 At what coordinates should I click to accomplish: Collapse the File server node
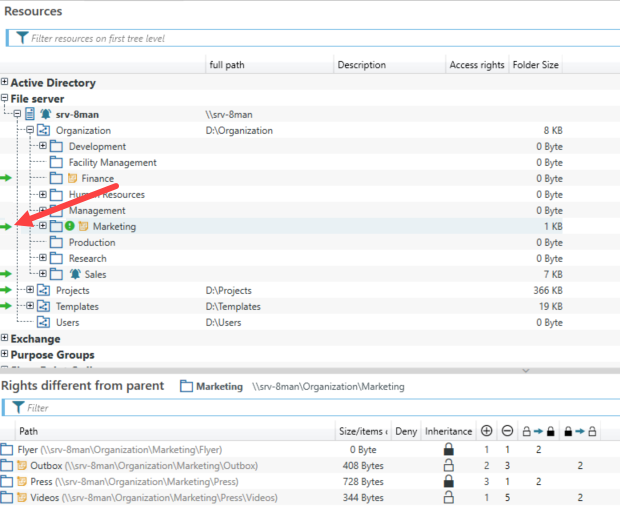click(5, 99)
